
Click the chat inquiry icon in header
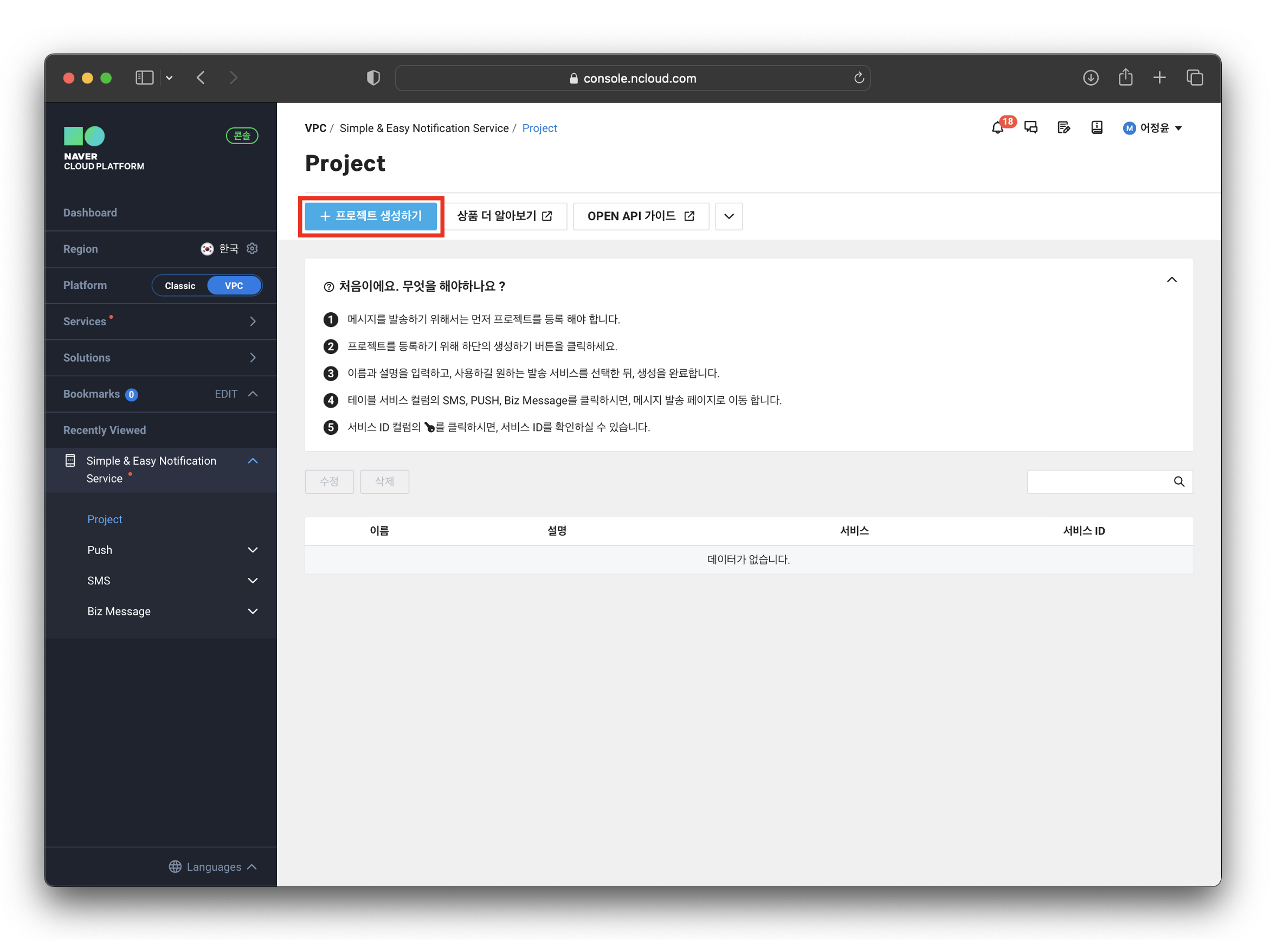click(x=1030, y=128)
